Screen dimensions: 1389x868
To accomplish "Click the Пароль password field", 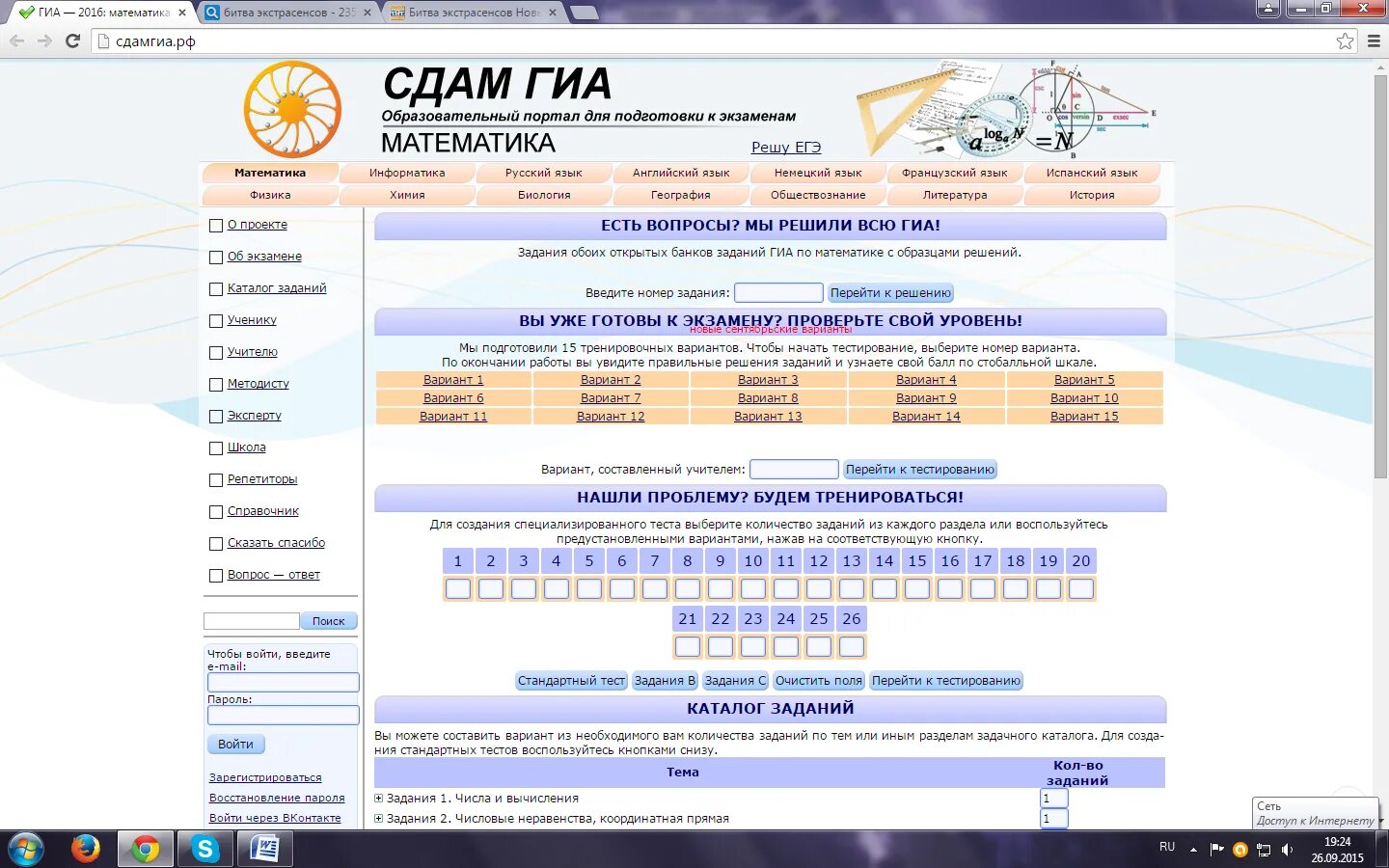I will pyautogui.click(x=284, y=715).
